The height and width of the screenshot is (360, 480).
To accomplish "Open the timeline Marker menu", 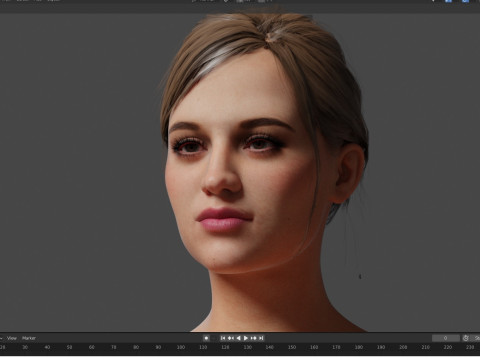I will click(x=29, y=338).
